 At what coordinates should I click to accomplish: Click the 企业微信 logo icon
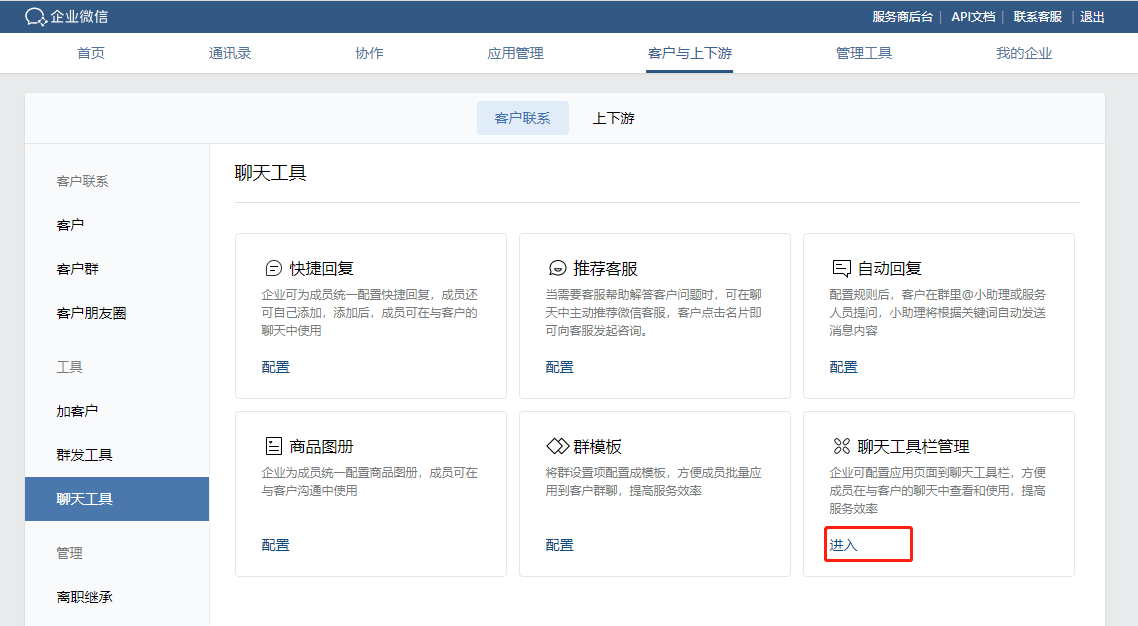36,17
